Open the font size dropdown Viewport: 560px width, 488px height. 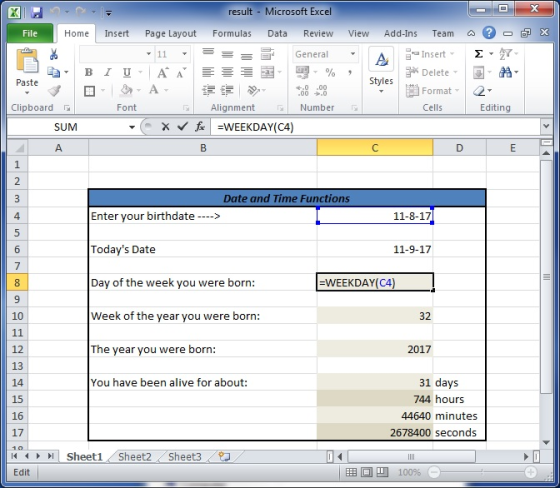point(184,54)
